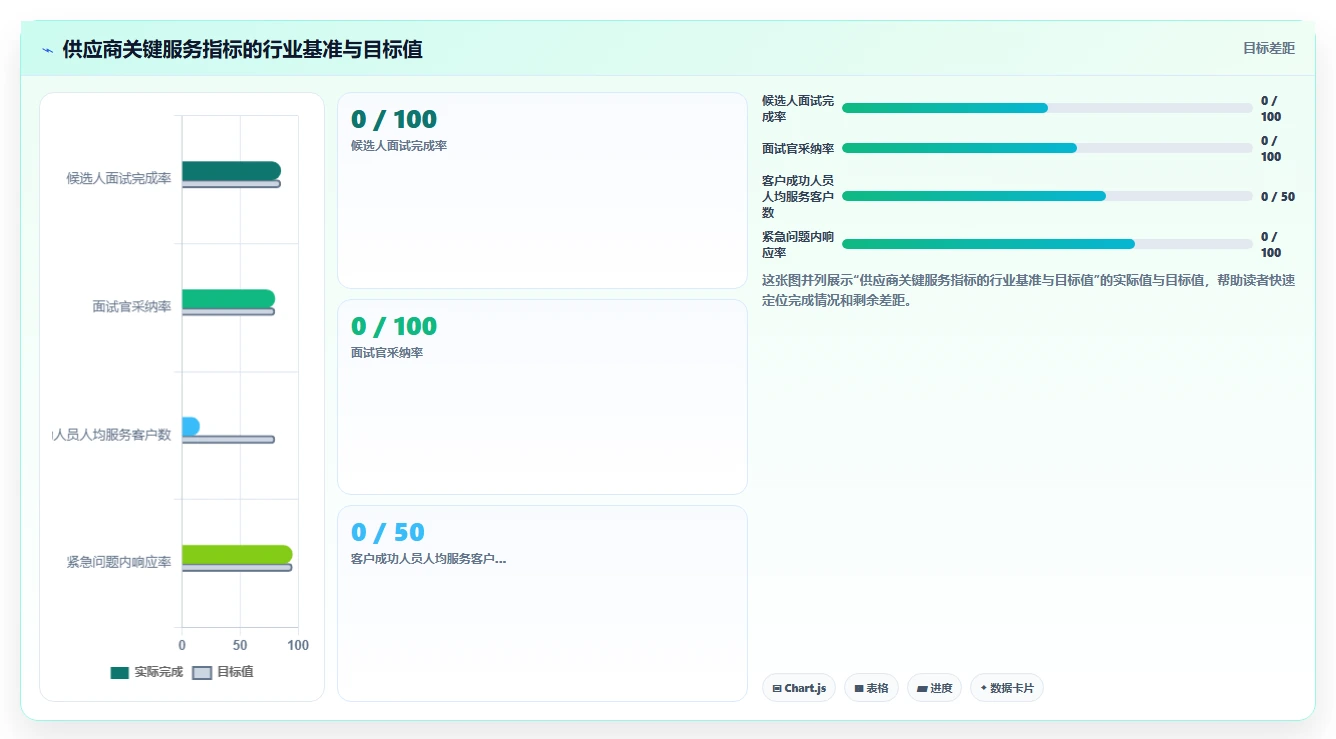This screenshot has height=739, width=1336.
Task: Click the x-axis value 100
Action: pos(297,646)
